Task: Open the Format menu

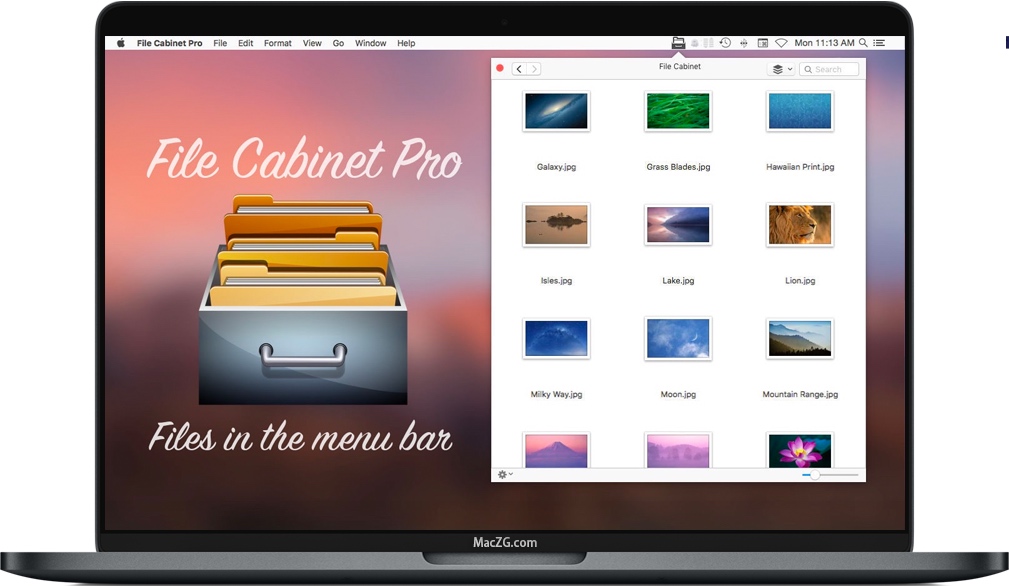Action: 277,43
